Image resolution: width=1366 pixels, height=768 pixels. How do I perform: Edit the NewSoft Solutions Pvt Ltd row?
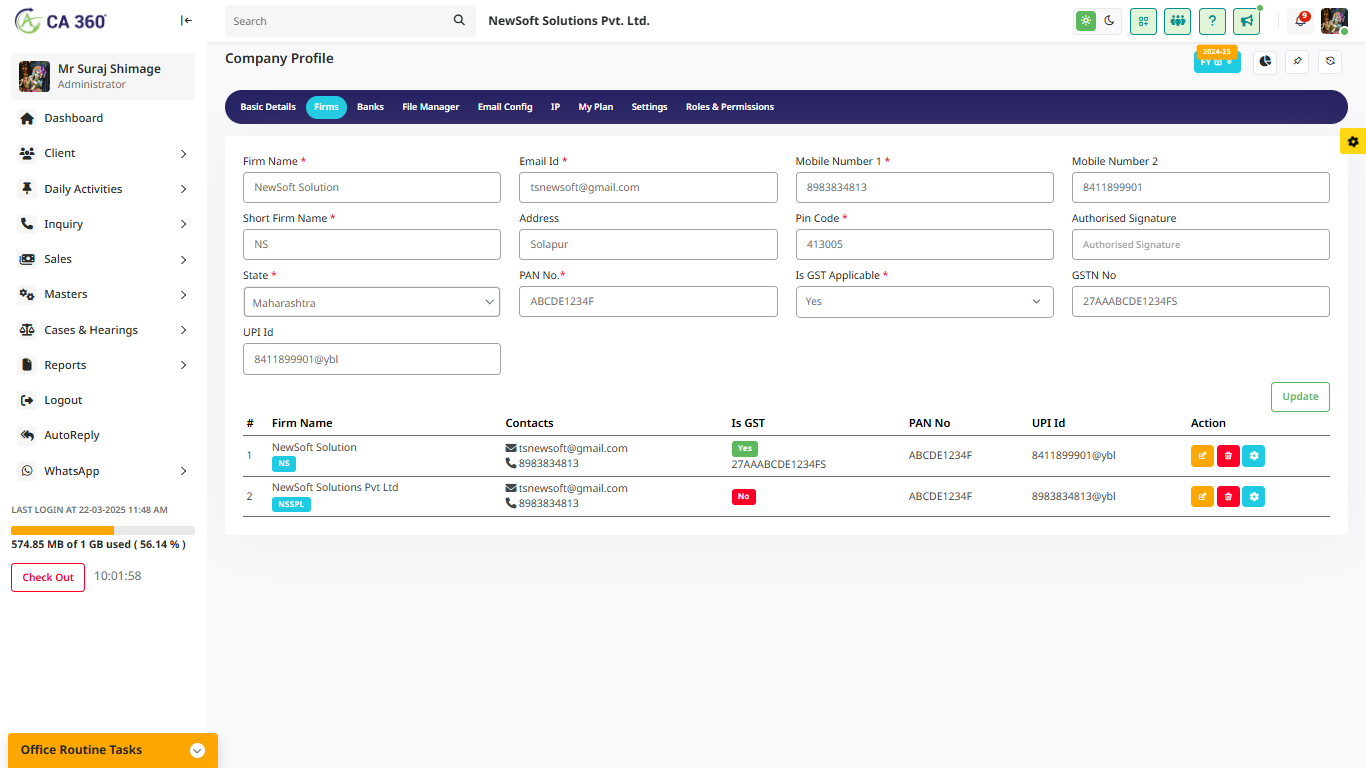[1202, 496]
